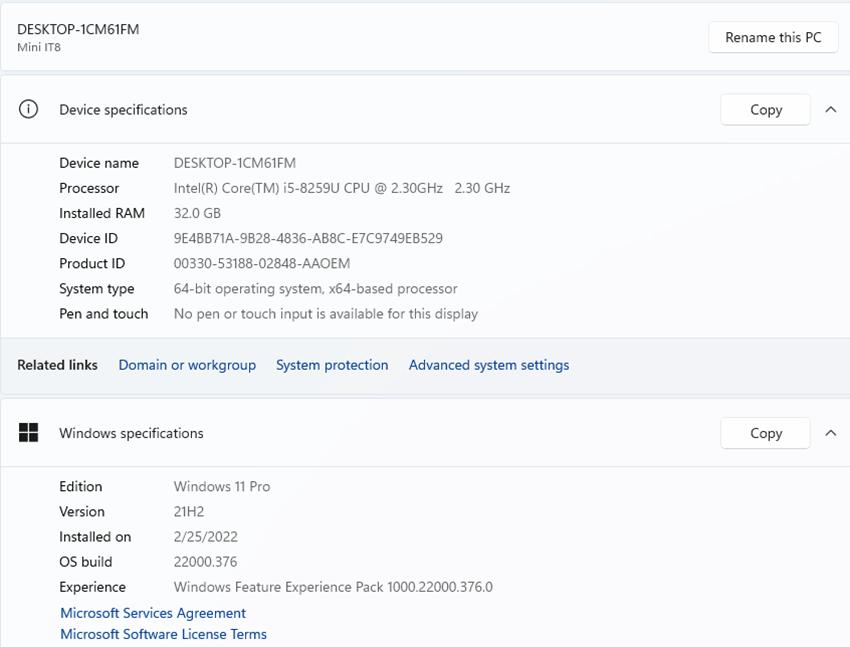Open the Domain or workgroup link
This screenshot has height=647, width=850.
(187, 365)
